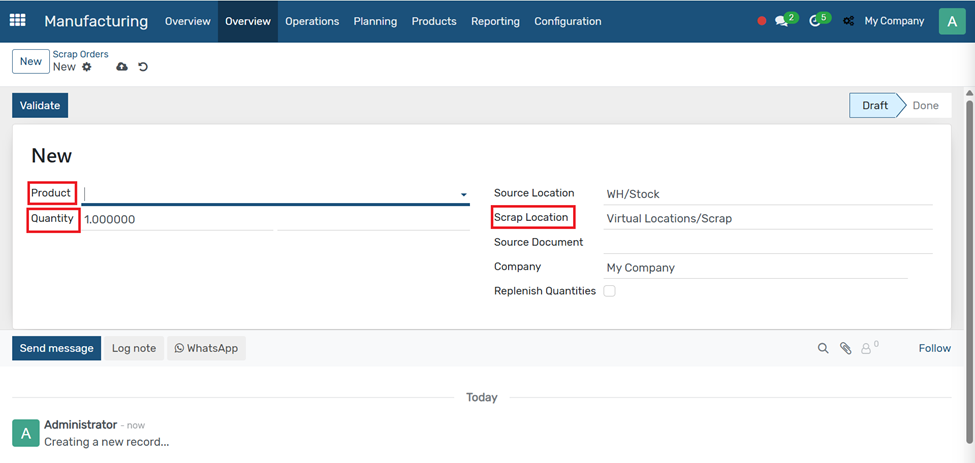975x463 pixels.
Task: Attach a file using the paperclip icon
Action: click(x=846, y=349)
